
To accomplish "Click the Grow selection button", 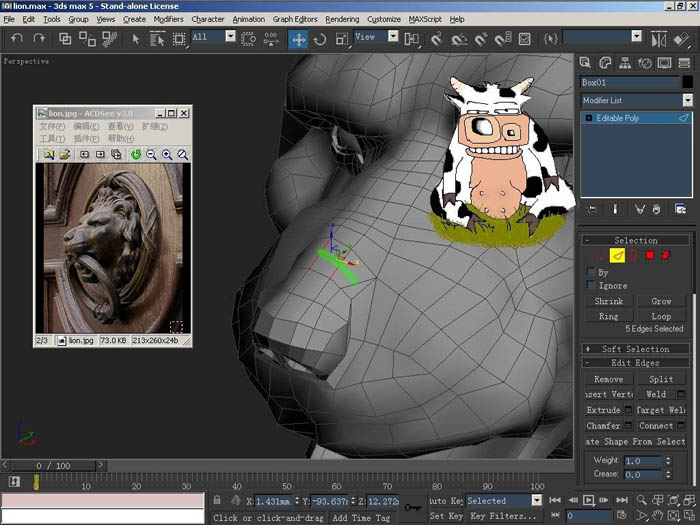I will (661, 301).
